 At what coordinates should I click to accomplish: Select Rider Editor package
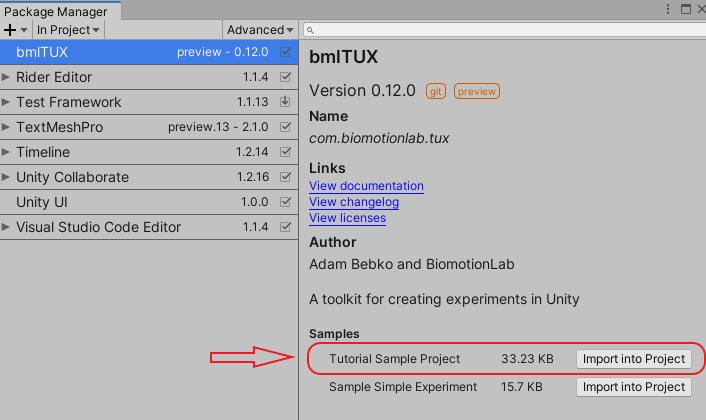pos(149,77)
